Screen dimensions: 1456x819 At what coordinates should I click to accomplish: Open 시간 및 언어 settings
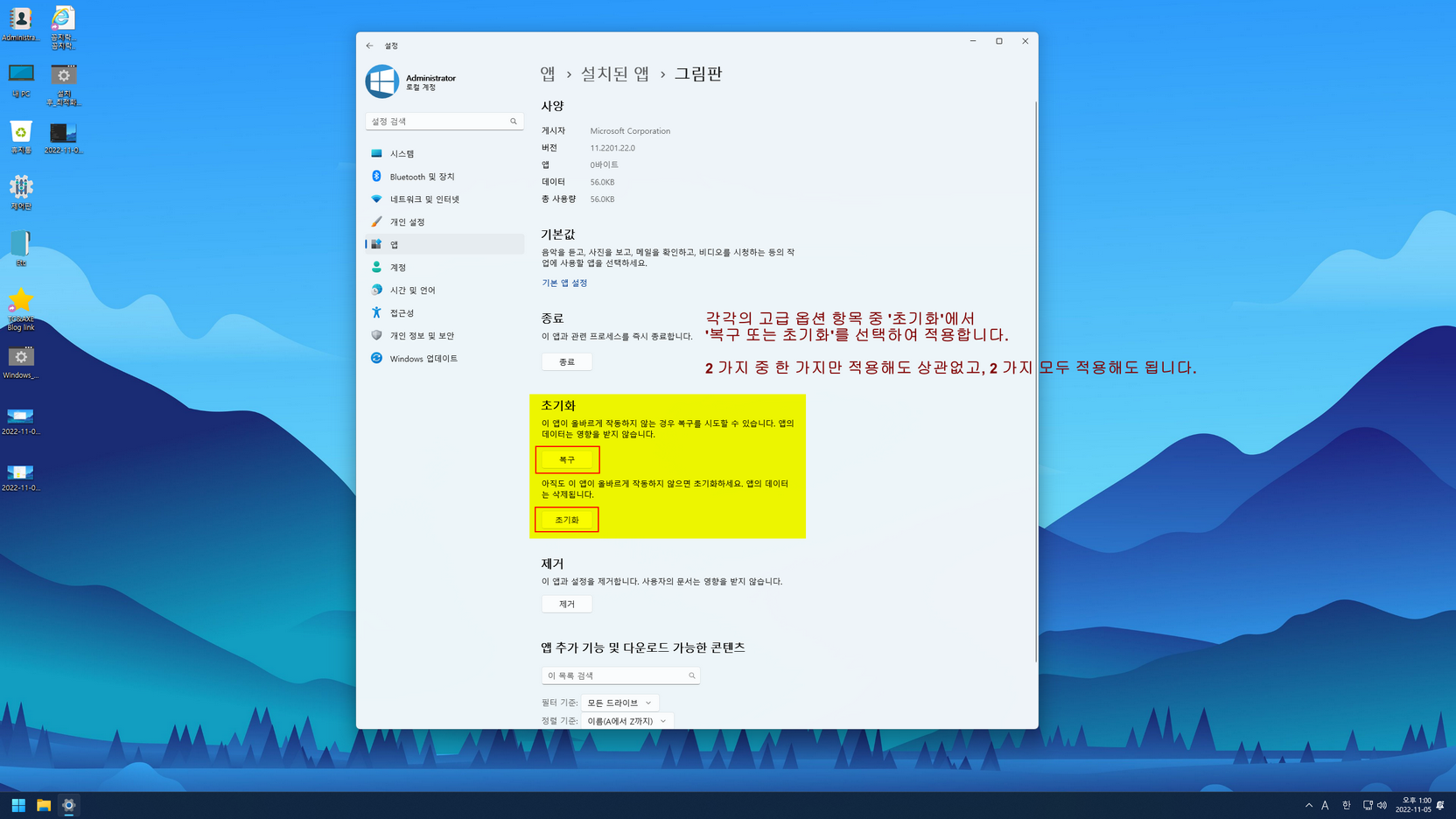tap(444, 290)
